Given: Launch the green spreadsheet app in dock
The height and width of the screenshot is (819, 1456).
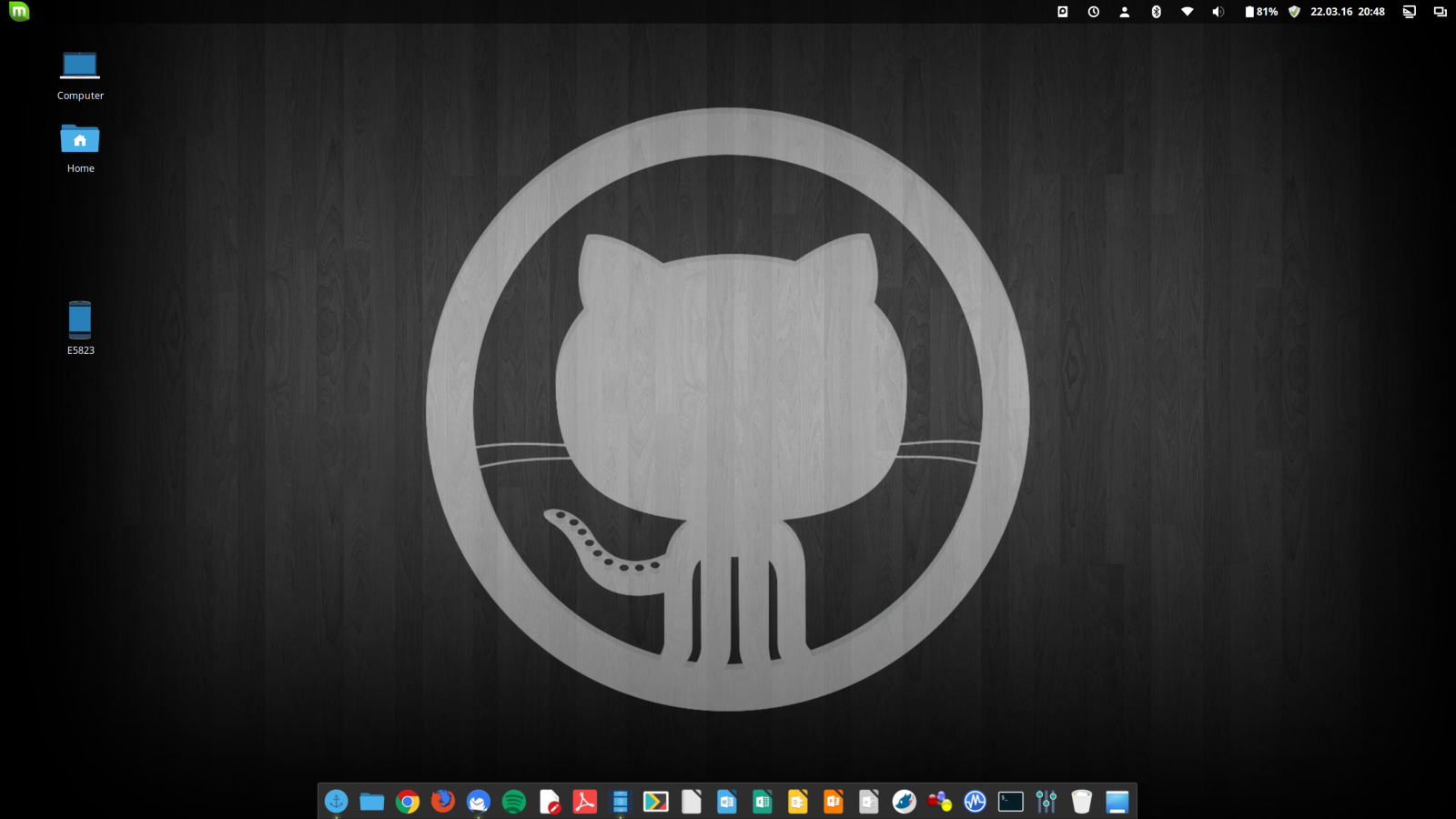Looking at the screenshot, I should pos(763,802).
